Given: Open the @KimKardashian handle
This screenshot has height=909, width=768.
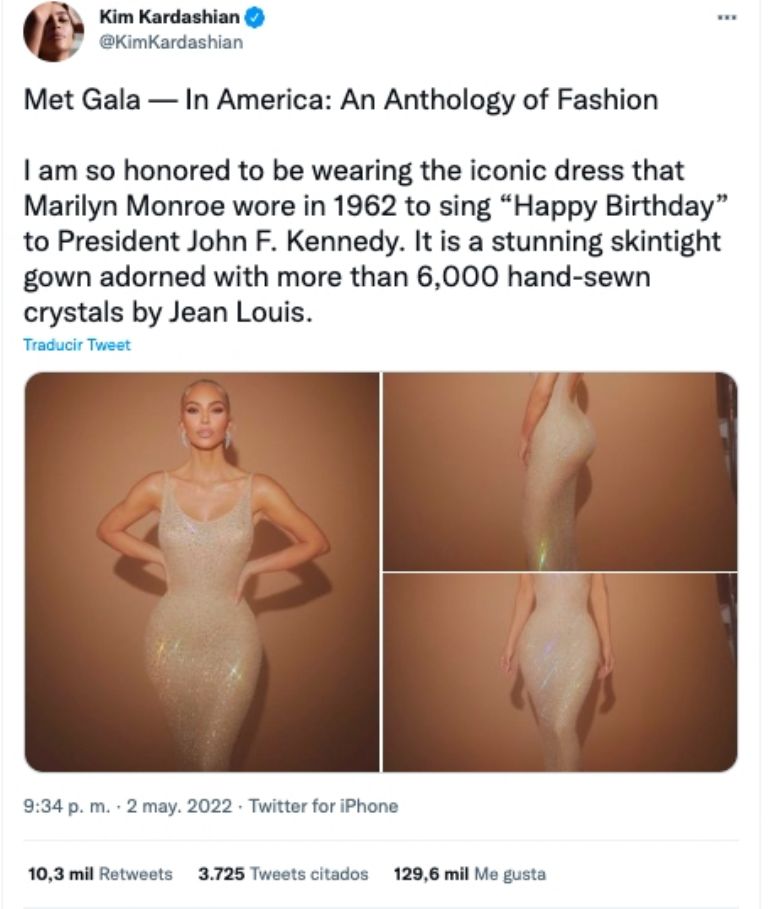Looking at the screenshot, I should coord(170,38).
